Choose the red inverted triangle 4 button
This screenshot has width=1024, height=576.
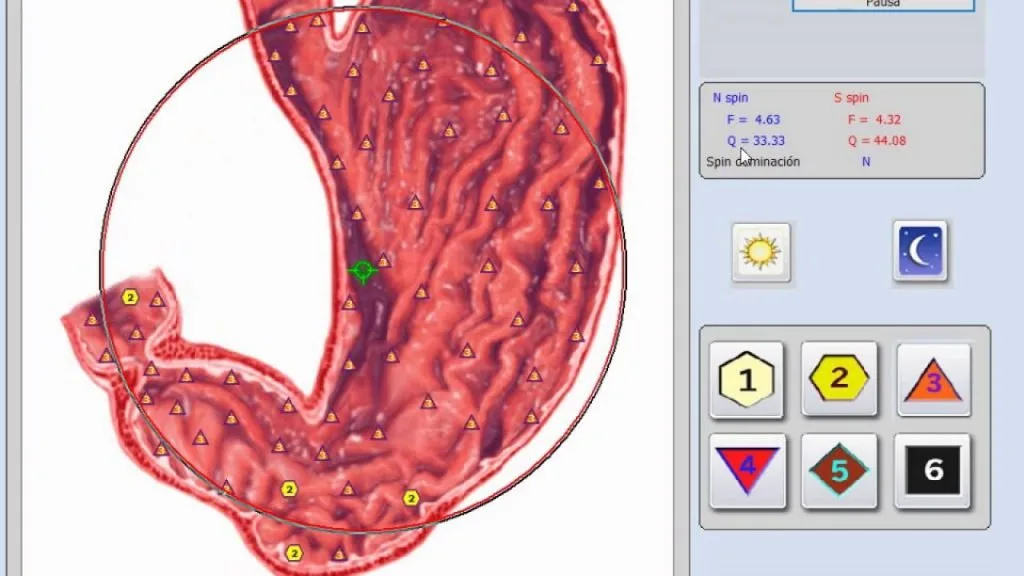click(748, 471)
